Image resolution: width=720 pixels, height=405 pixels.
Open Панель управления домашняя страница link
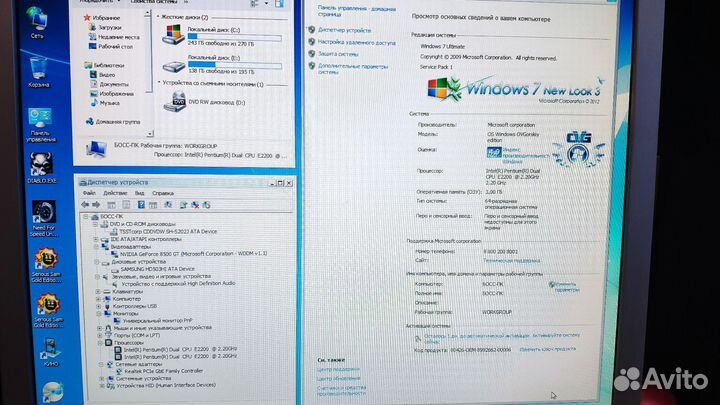point(356,11)
